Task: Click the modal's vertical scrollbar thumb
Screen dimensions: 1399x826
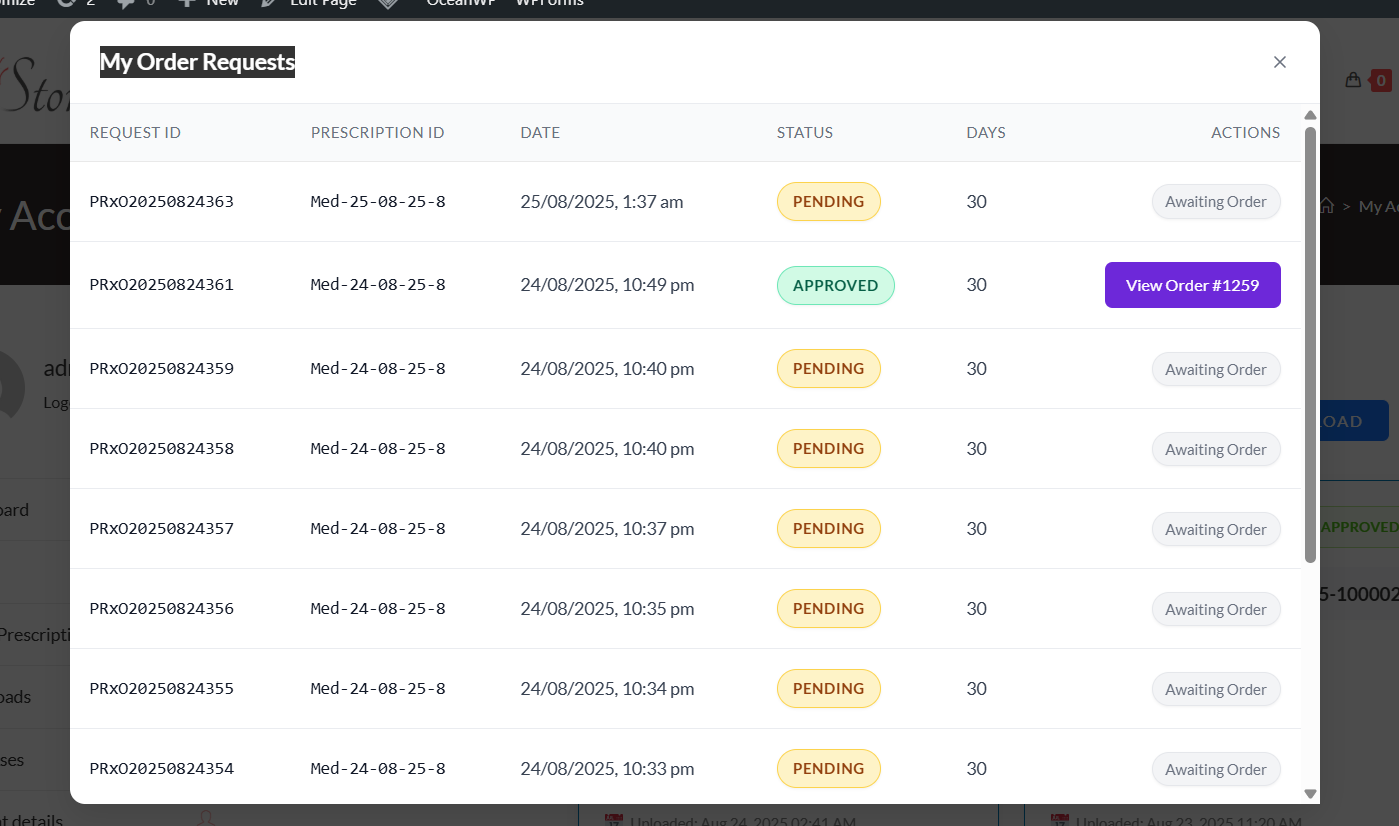Action: click(1310, 340)
